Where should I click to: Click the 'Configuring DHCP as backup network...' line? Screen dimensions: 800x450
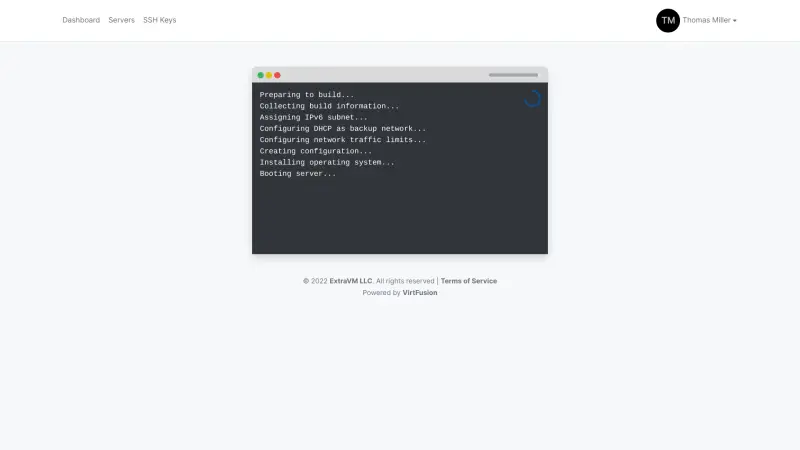343,129
